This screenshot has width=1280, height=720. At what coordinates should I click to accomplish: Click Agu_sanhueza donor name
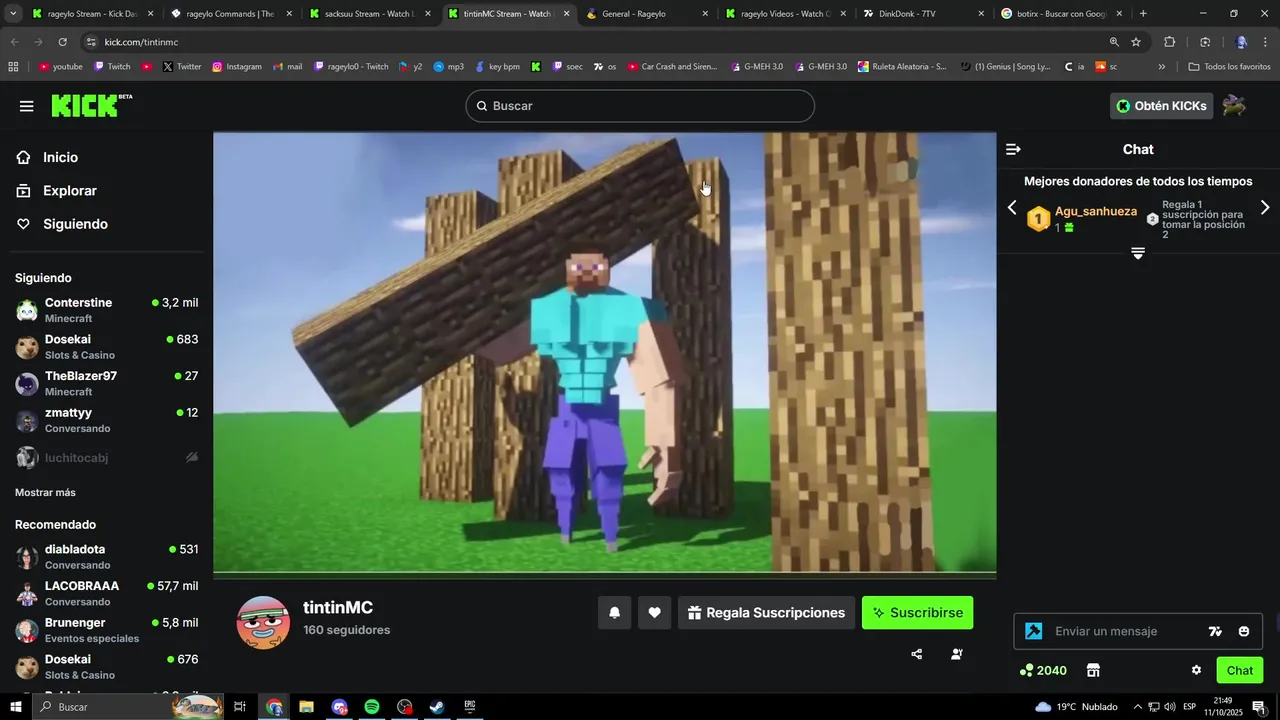pos(1096,211)
